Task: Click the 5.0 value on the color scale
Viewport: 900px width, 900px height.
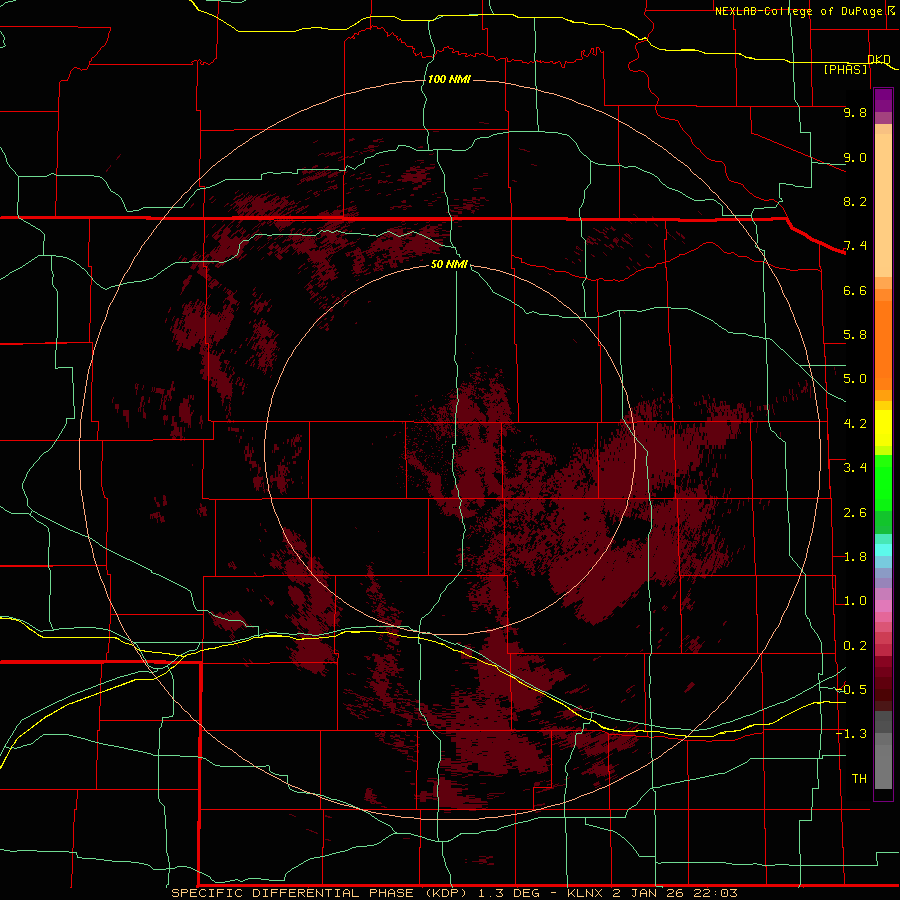Action: [x=855, y=379]
